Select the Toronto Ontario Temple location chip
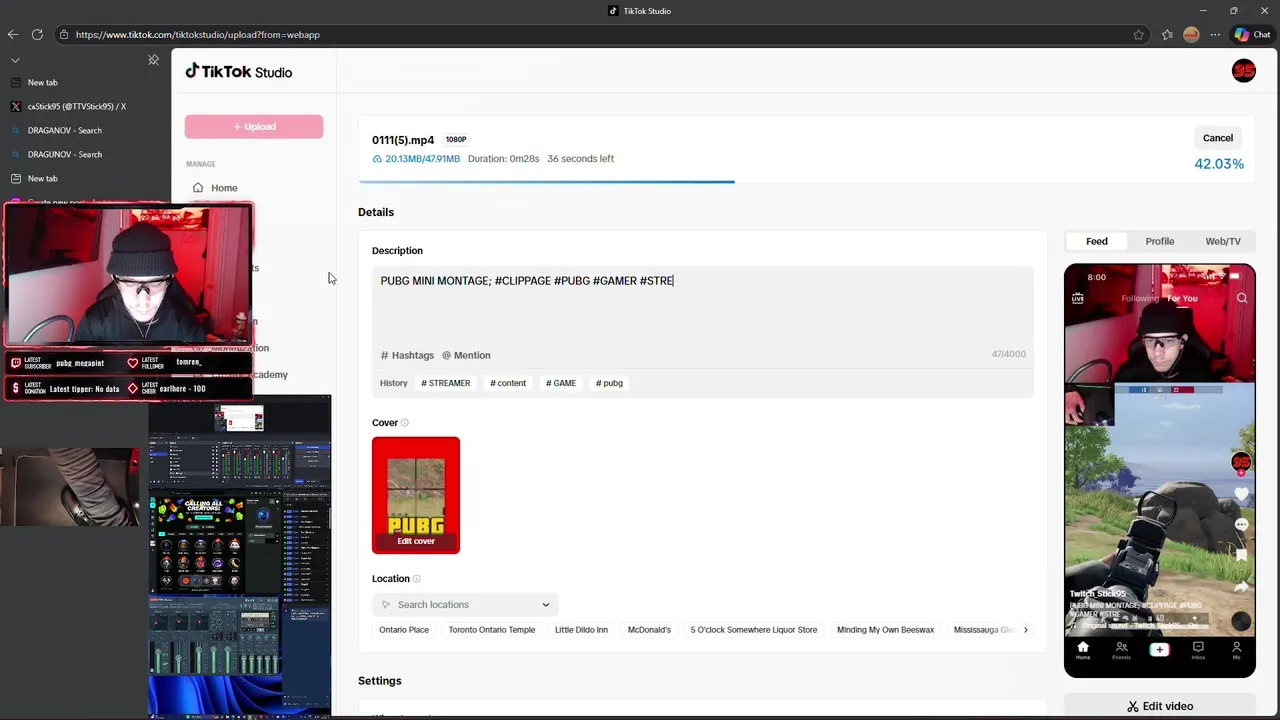Viewport: 1280px width, 720px height. (492, 630)
